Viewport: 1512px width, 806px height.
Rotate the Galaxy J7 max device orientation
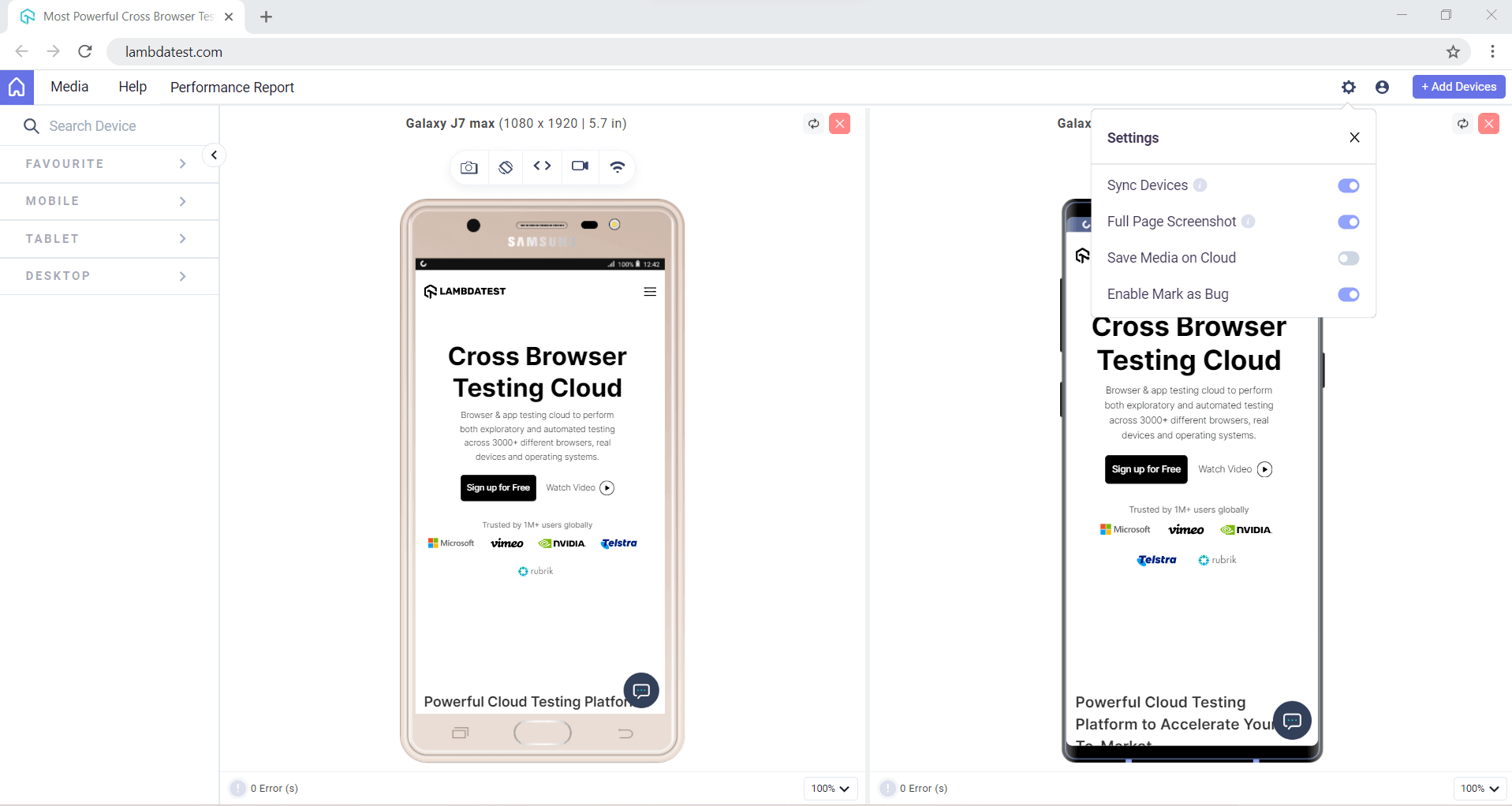point(506,167)
